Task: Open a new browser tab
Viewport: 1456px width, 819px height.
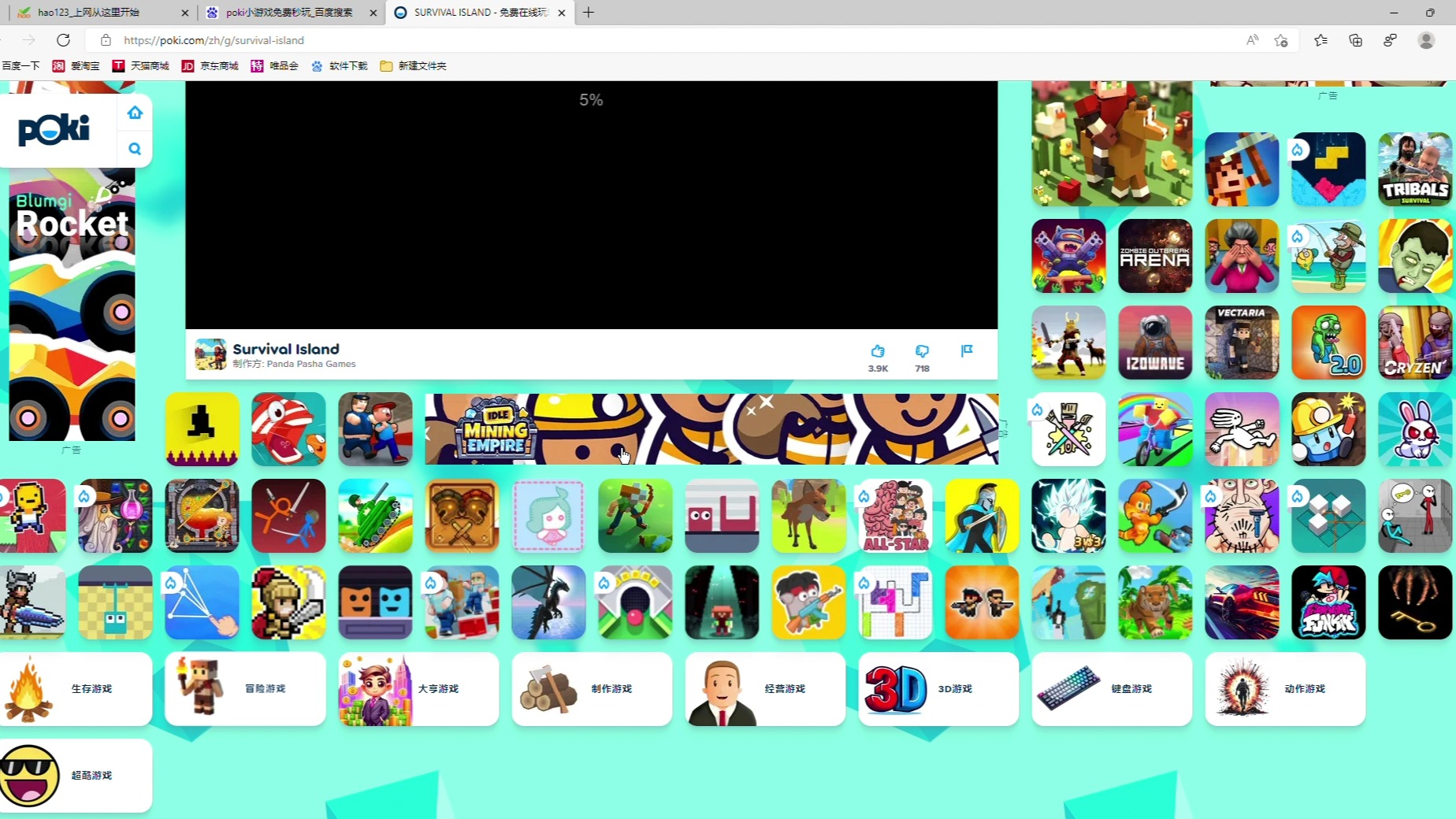Action: click(x=589, y=13)
